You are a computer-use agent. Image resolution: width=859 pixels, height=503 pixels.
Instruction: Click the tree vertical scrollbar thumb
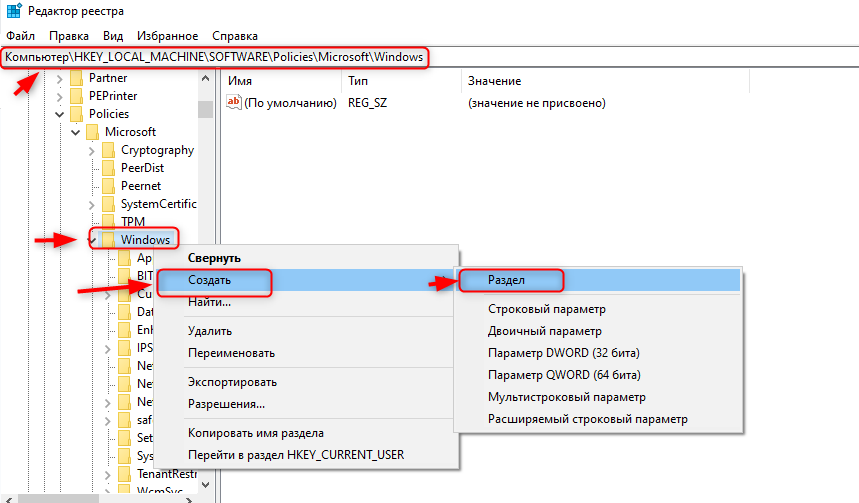pyautogui.click(x=205, y=109)
